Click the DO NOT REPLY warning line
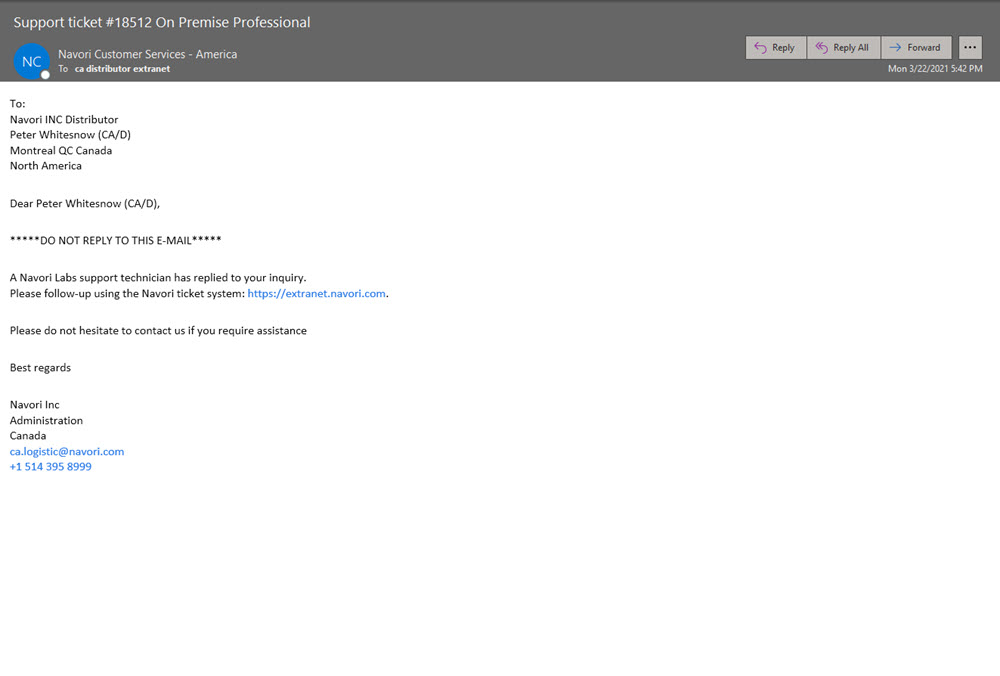The height and width of the screenshot is (676, 1000). 115,240
